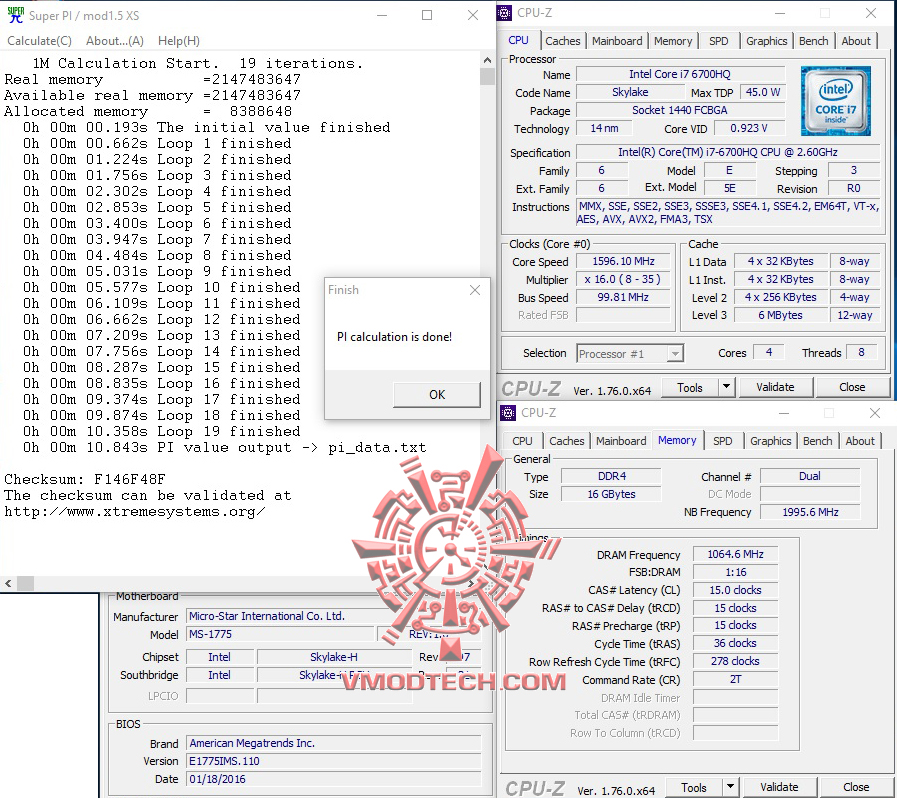
Task: Click Tools button in upper CPU-Z window
Action: 689,388
